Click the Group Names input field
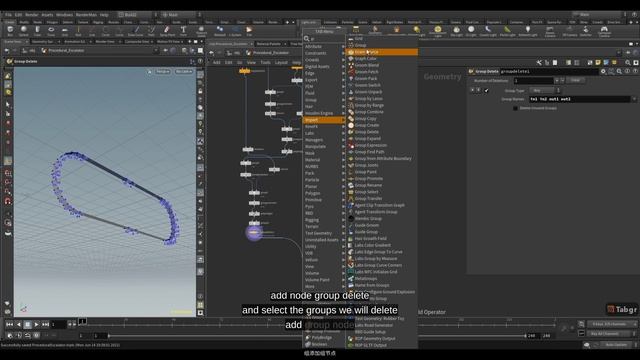Screen dimensions: 640x360 [x=580, y=99]
